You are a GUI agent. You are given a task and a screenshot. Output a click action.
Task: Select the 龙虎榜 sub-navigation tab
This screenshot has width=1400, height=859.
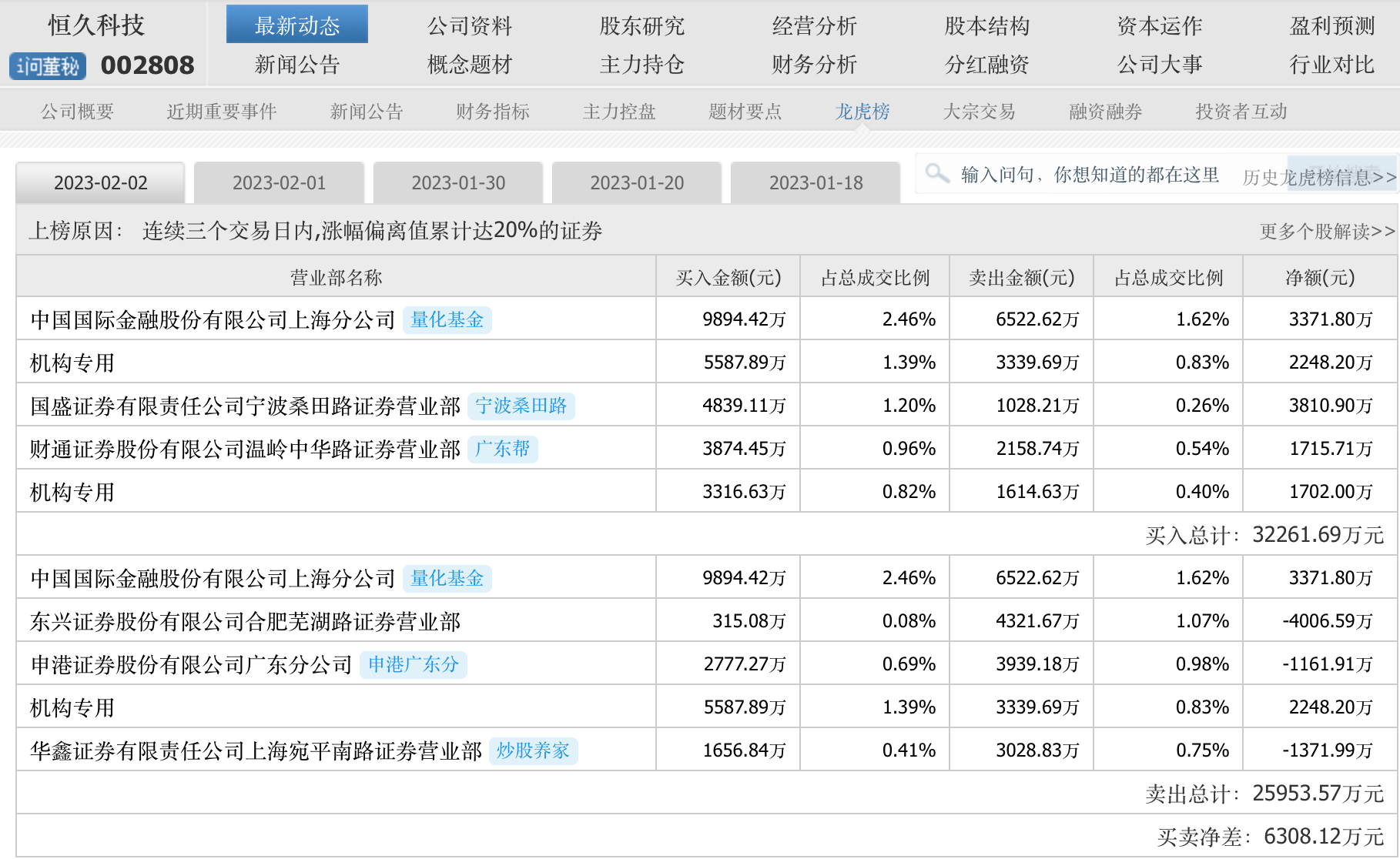862,112
